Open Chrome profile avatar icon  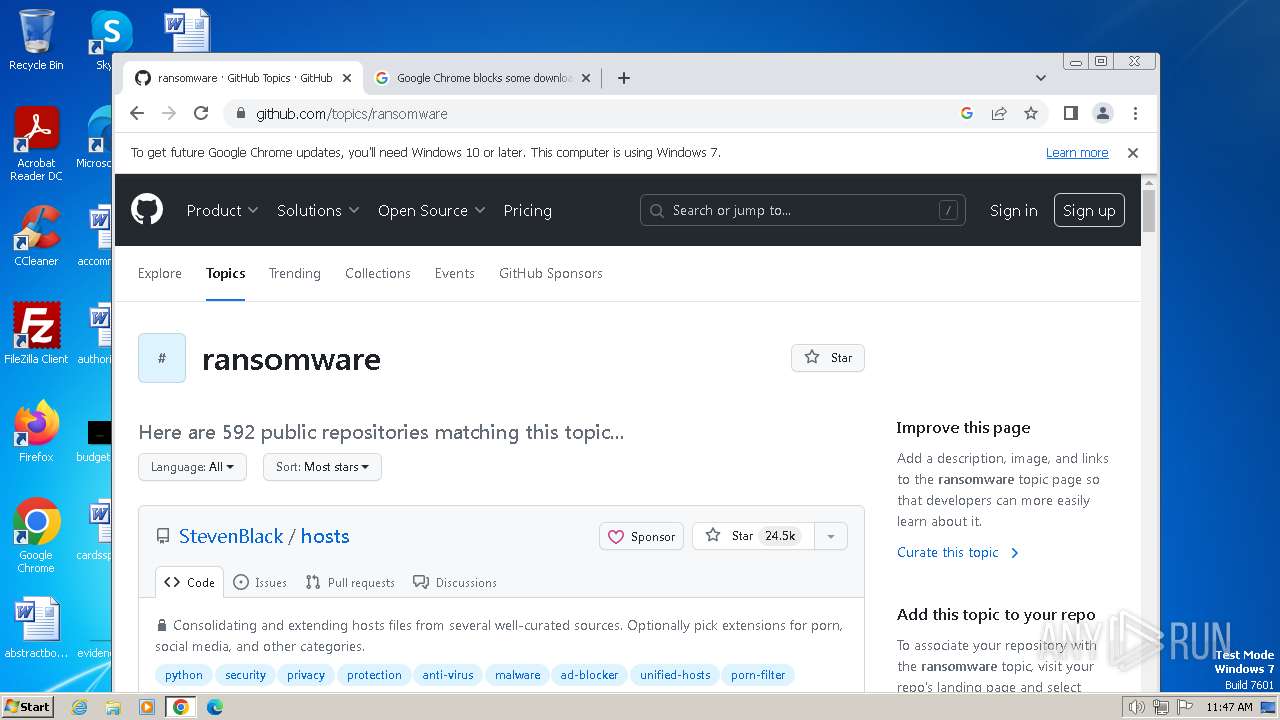(1103, 113)
